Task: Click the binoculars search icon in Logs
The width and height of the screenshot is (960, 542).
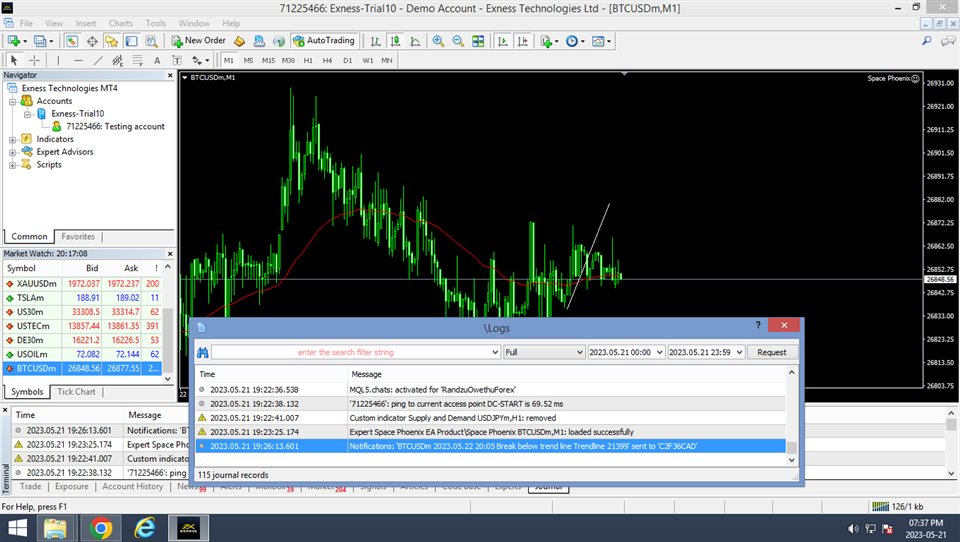Action: tap(203, 352)
